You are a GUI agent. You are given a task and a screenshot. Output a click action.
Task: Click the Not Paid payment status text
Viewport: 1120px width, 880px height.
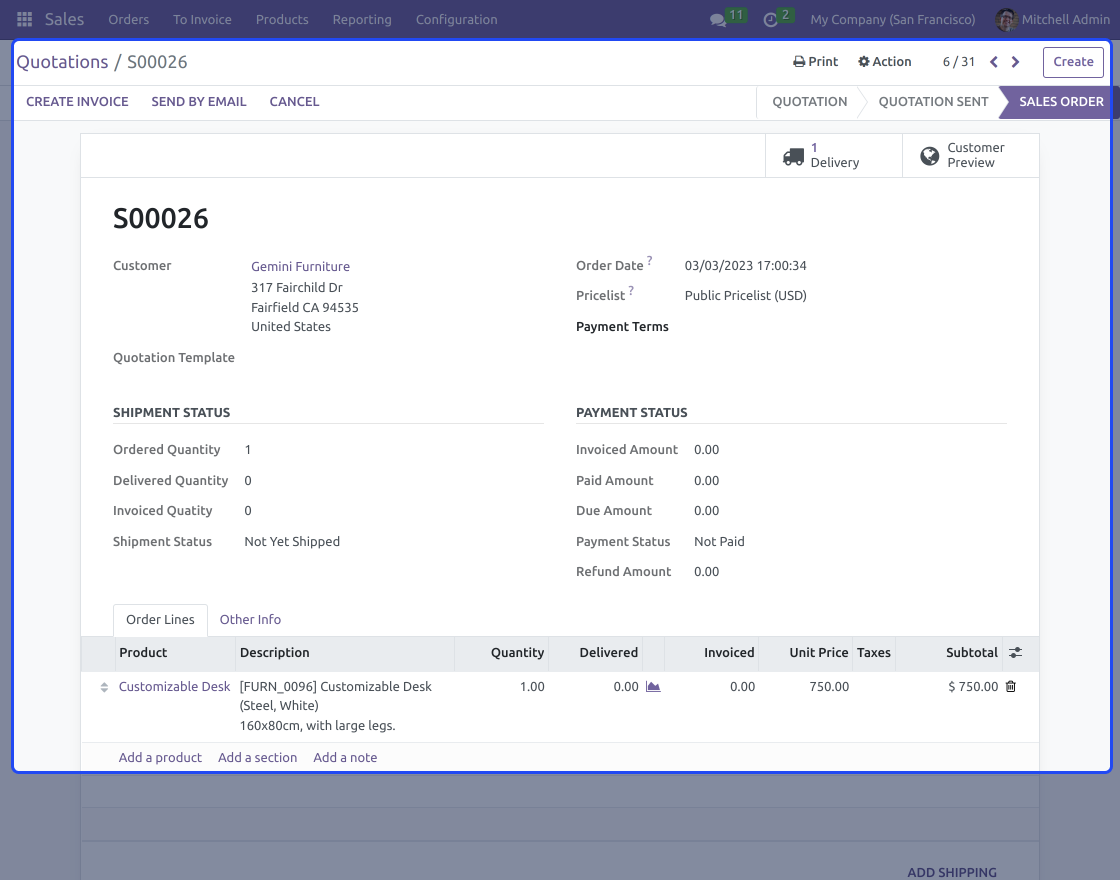[x=719, y=541]
